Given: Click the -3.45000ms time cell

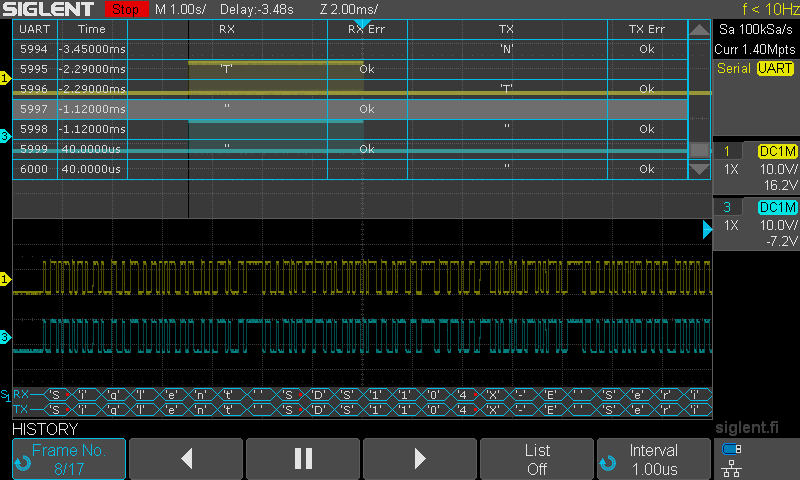Looking at the screenshot, I should (92, 49).
